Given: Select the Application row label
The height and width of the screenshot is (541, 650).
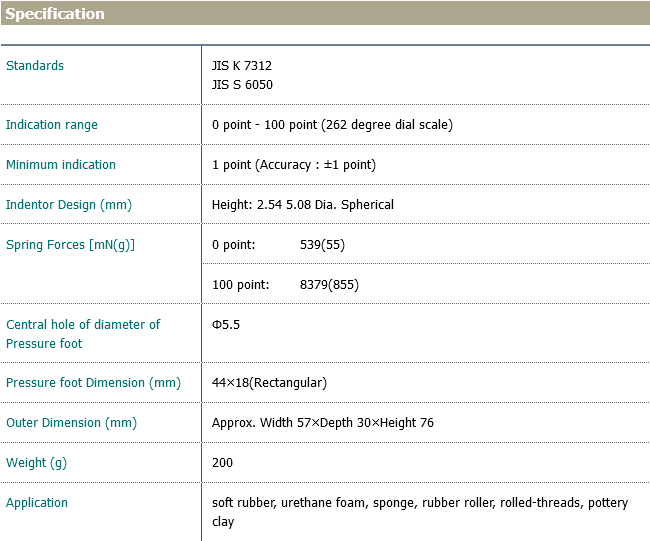Looking at the screenshot, I should pyautogui.click(x=37, y=503).
